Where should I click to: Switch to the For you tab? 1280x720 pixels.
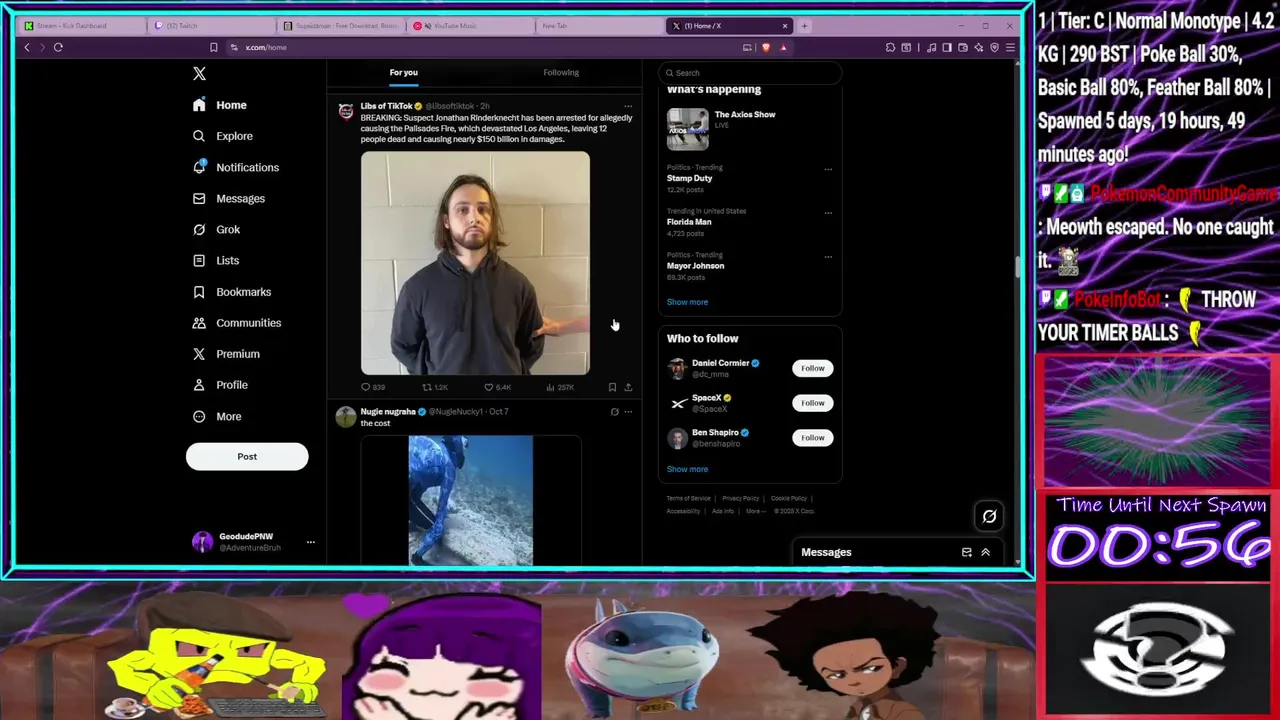(404, 72)
